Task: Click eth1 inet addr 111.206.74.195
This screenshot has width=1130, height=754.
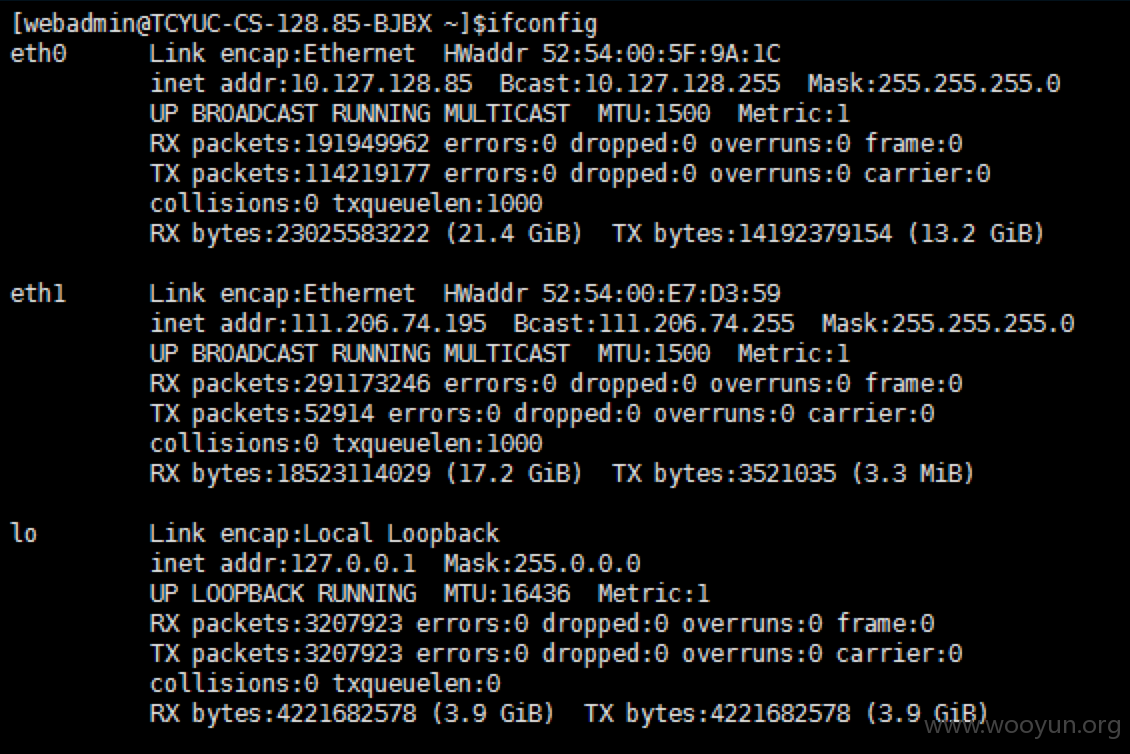Action: 318,324
